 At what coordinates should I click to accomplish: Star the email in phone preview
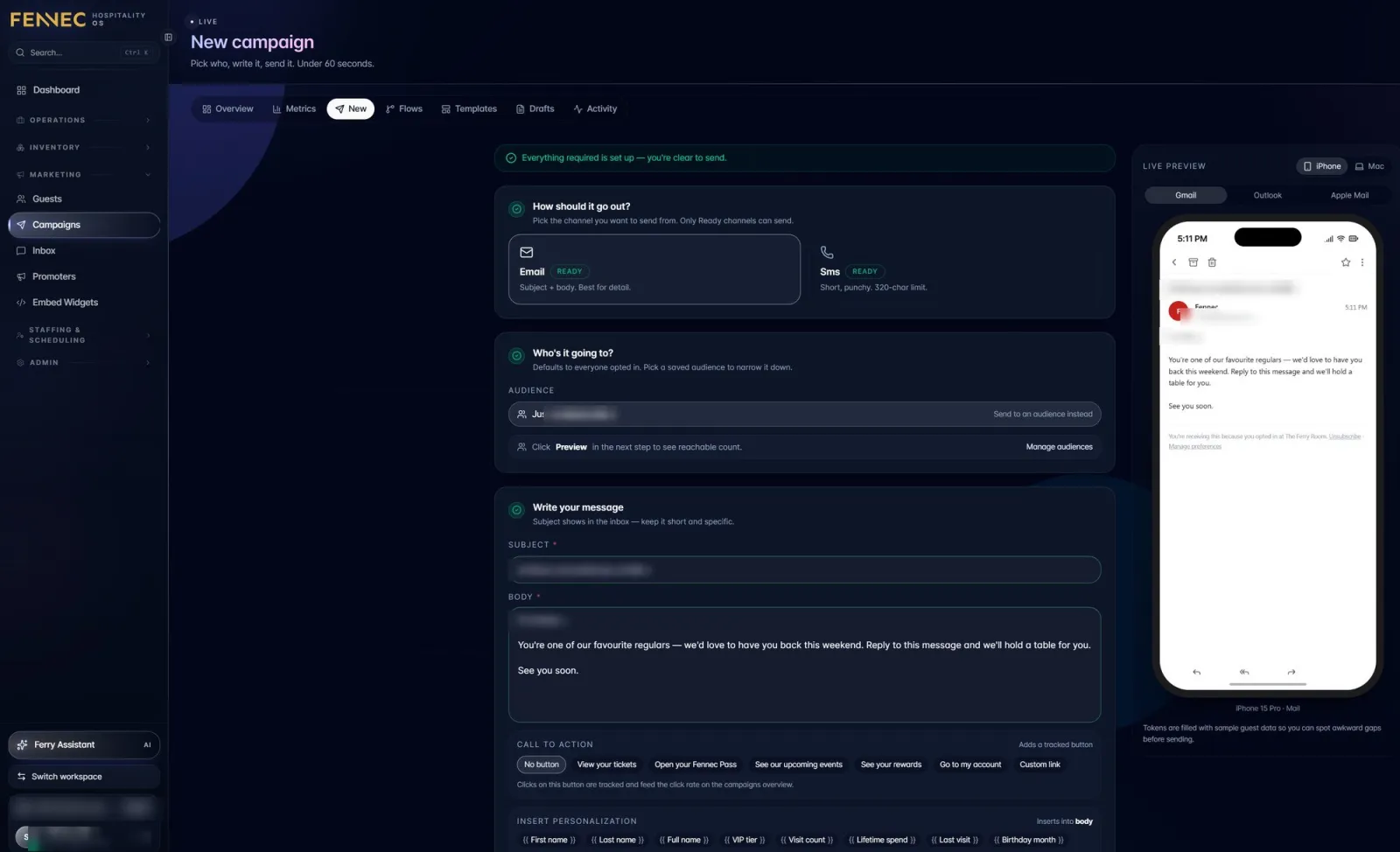point(1346,262)
